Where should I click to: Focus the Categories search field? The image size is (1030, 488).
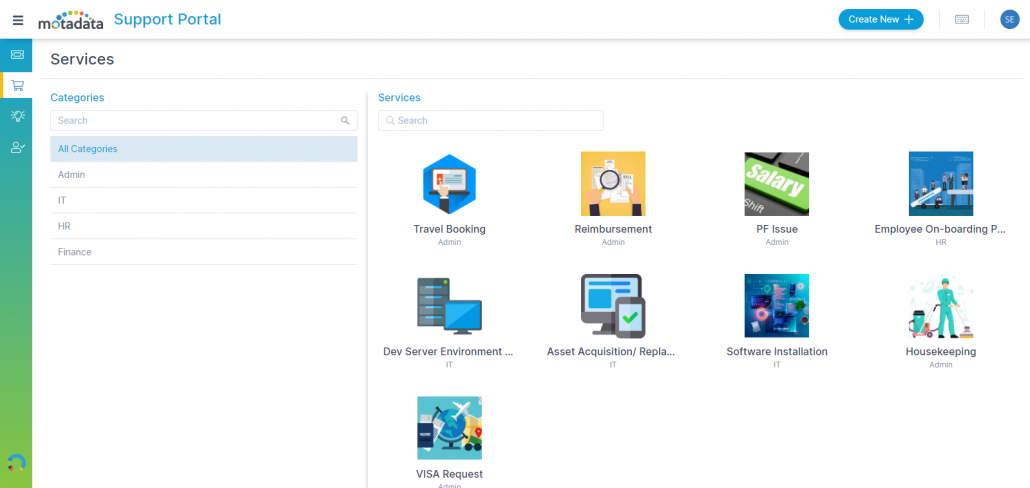click(x=195, y=121)
